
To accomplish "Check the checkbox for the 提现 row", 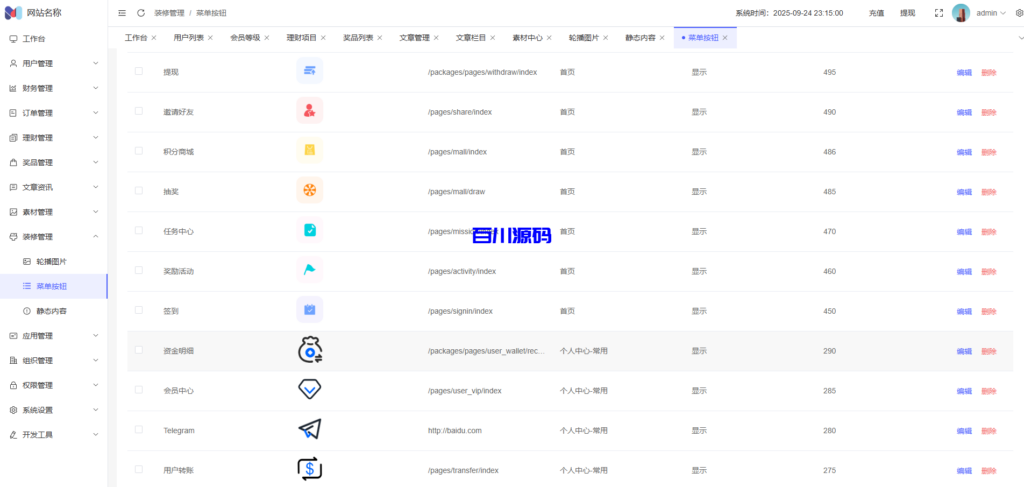I will (139, 72).
